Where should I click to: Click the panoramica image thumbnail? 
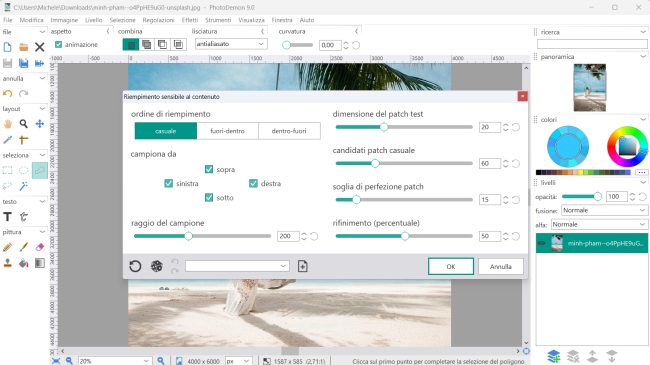click(x=589, y=88)
